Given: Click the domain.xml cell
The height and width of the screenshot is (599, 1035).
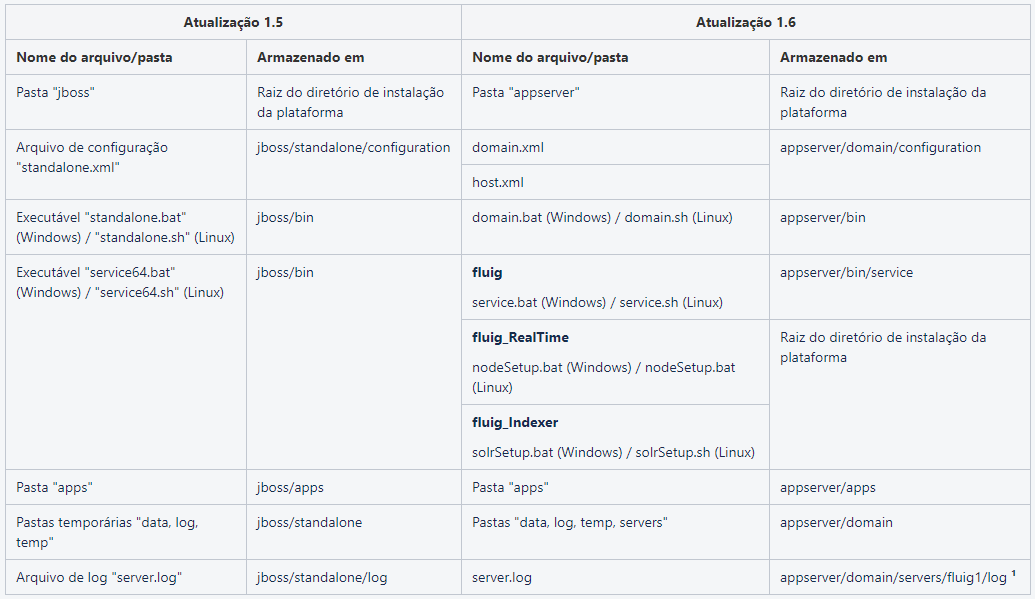Looking at the screenshot, I should pyautogui.click(x=615, y=147).
